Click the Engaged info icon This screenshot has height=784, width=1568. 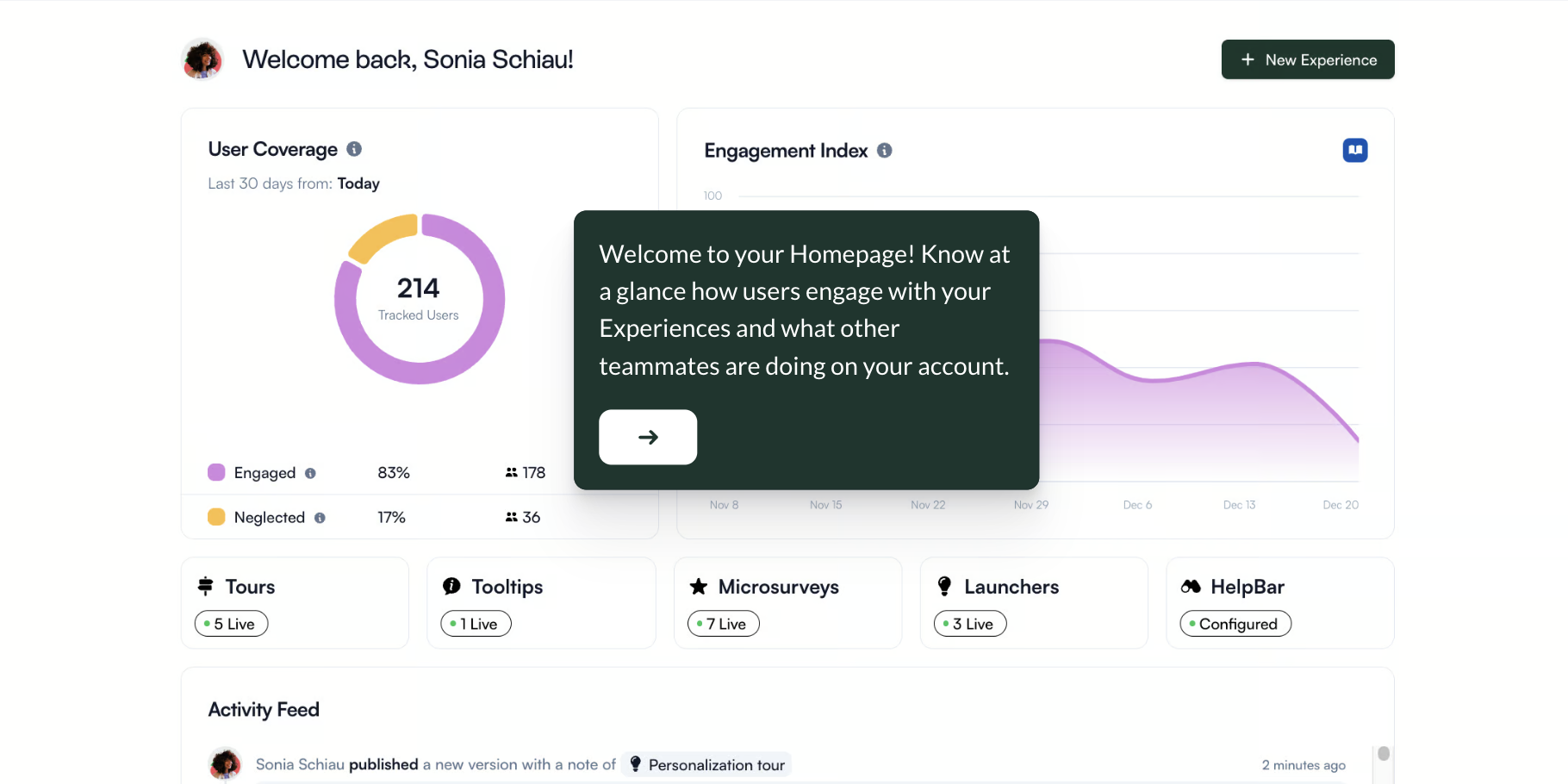310,473
